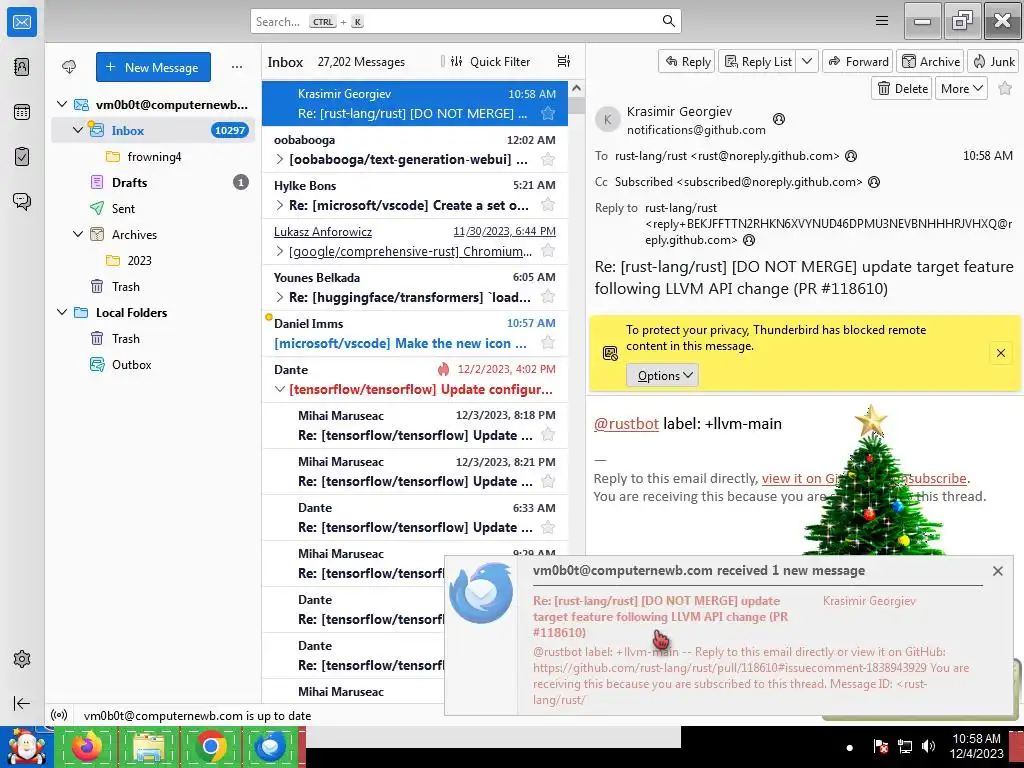Click the Santa start button
Image resolution: width=1024 pixels, height=768 pixels.
click(26, 746)
